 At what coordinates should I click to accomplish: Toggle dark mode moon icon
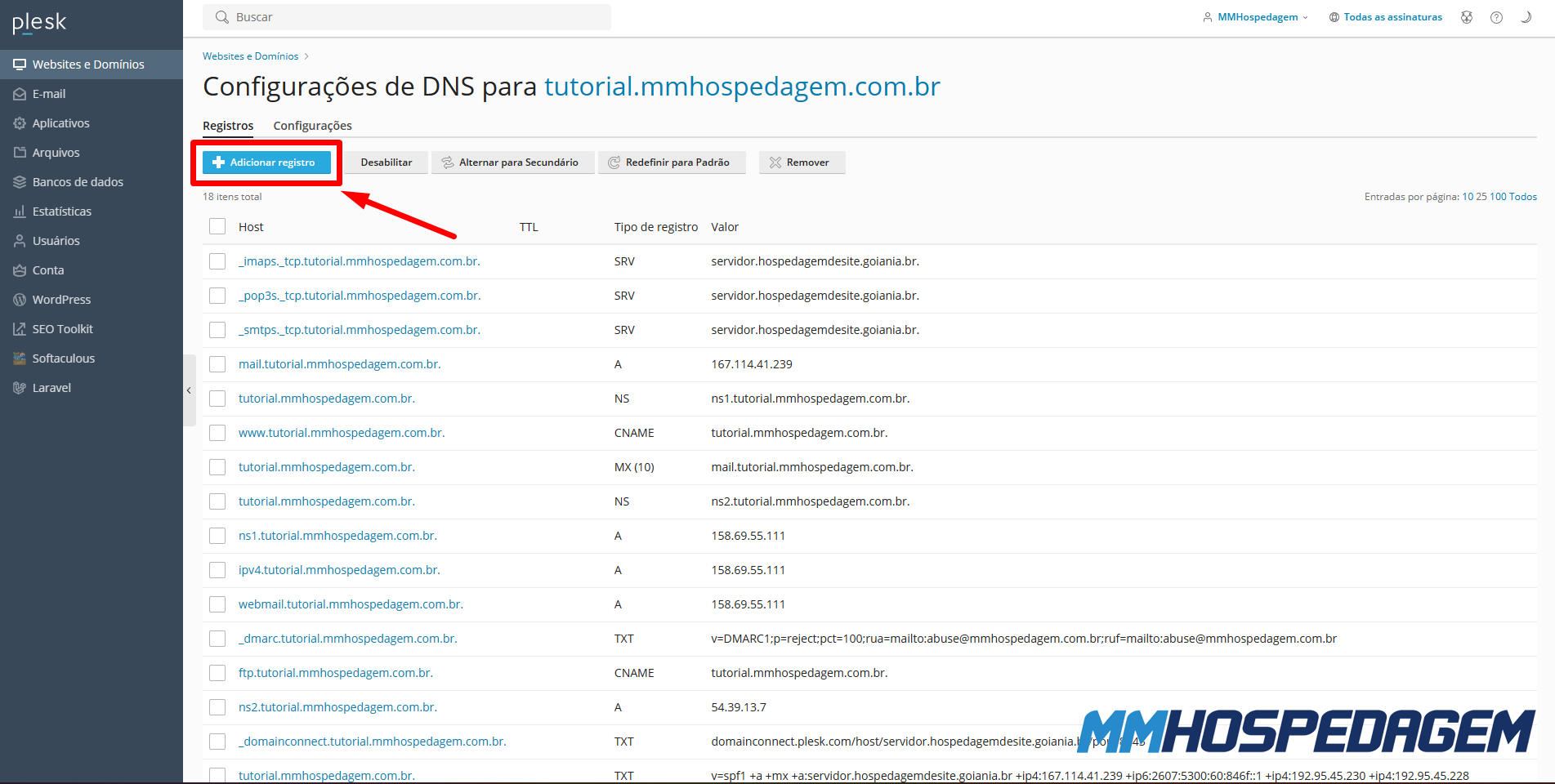click(1526, 17)
